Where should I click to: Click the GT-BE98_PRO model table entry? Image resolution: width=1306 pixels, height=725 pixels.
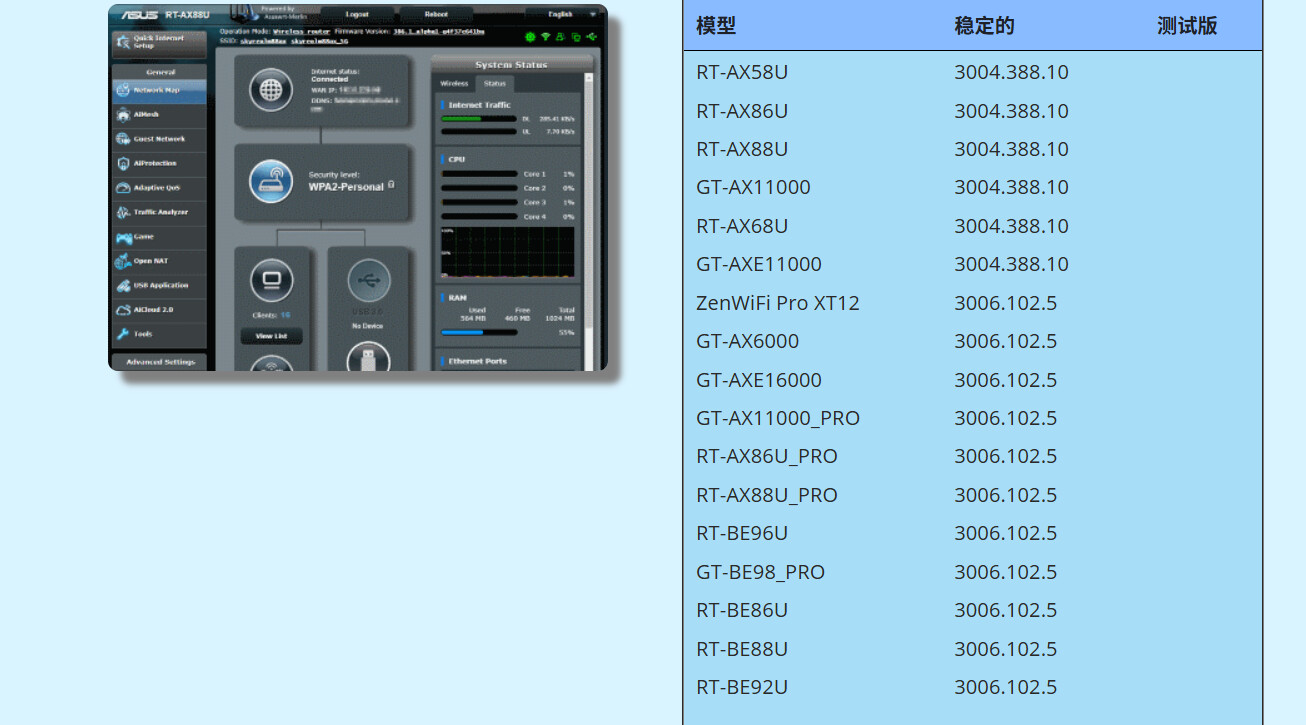point(760,572)
